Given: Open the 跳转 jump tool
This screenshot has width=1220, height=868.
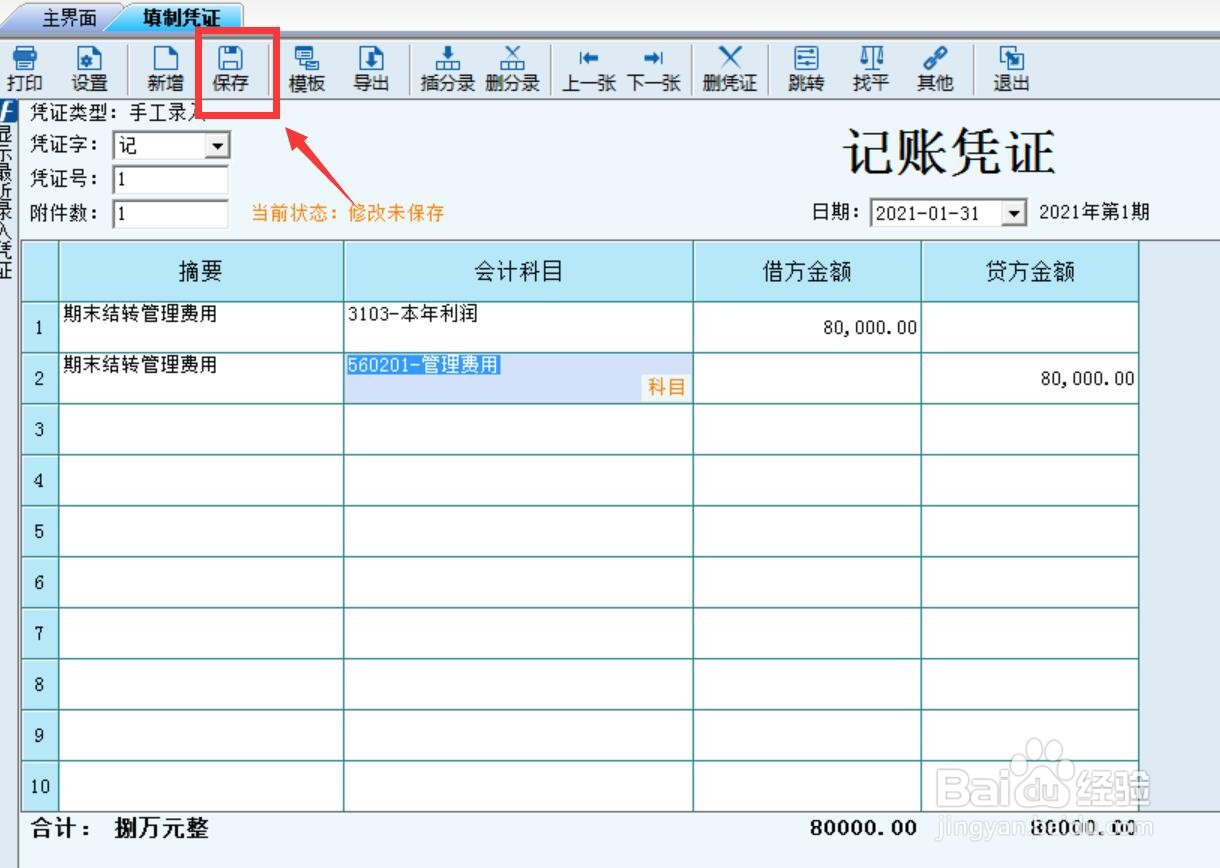Looking at the screenshot, I should point(806,69).
